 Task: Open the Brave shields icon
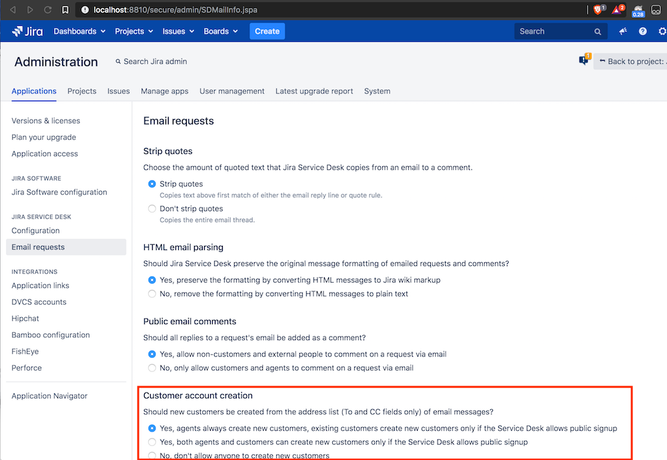tap(599, 9)
